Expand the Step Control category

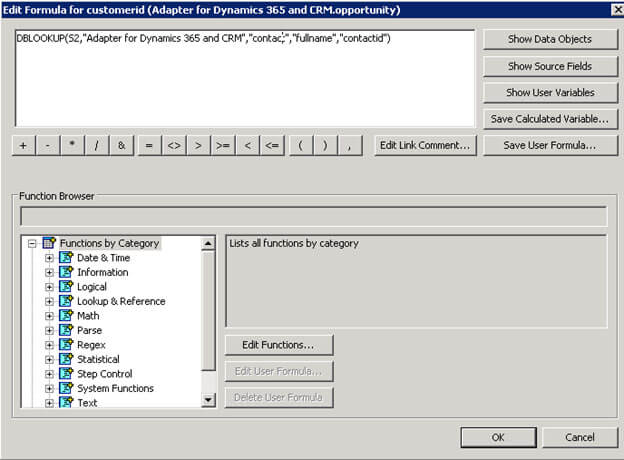(49, 374)
